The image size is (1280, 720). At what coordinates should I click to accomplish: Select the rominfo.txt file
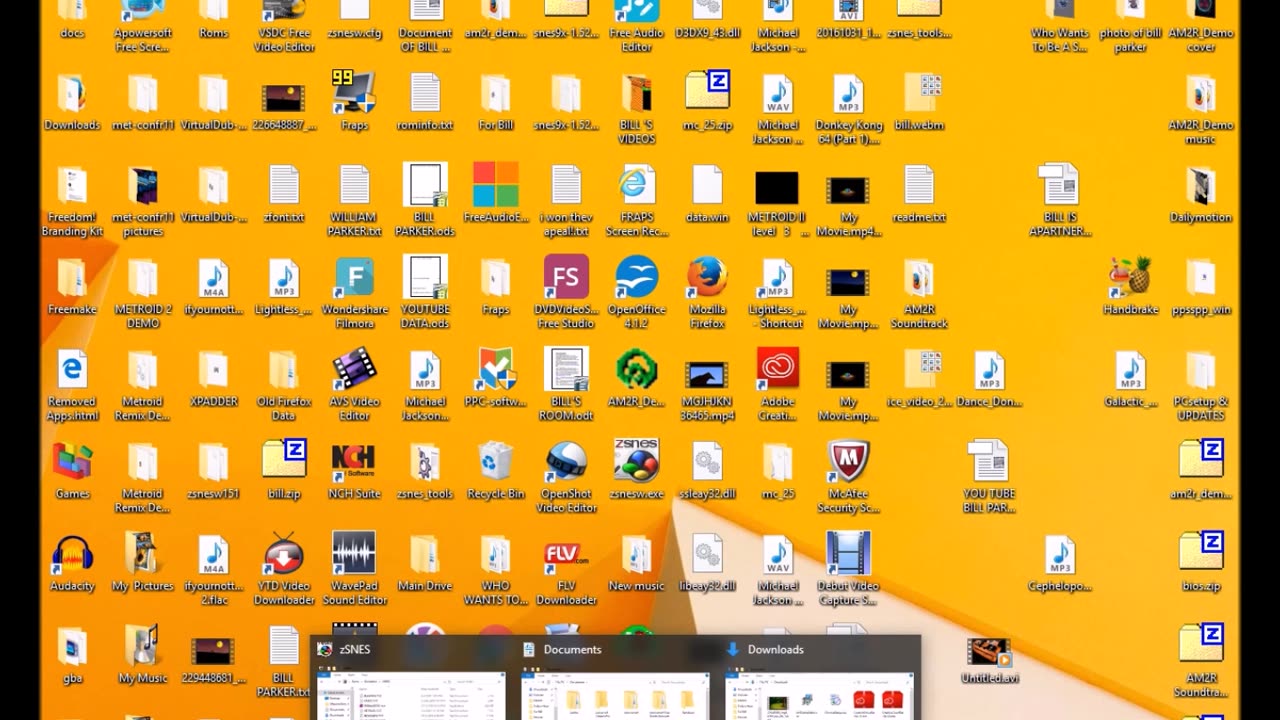(x=425, y=95)
